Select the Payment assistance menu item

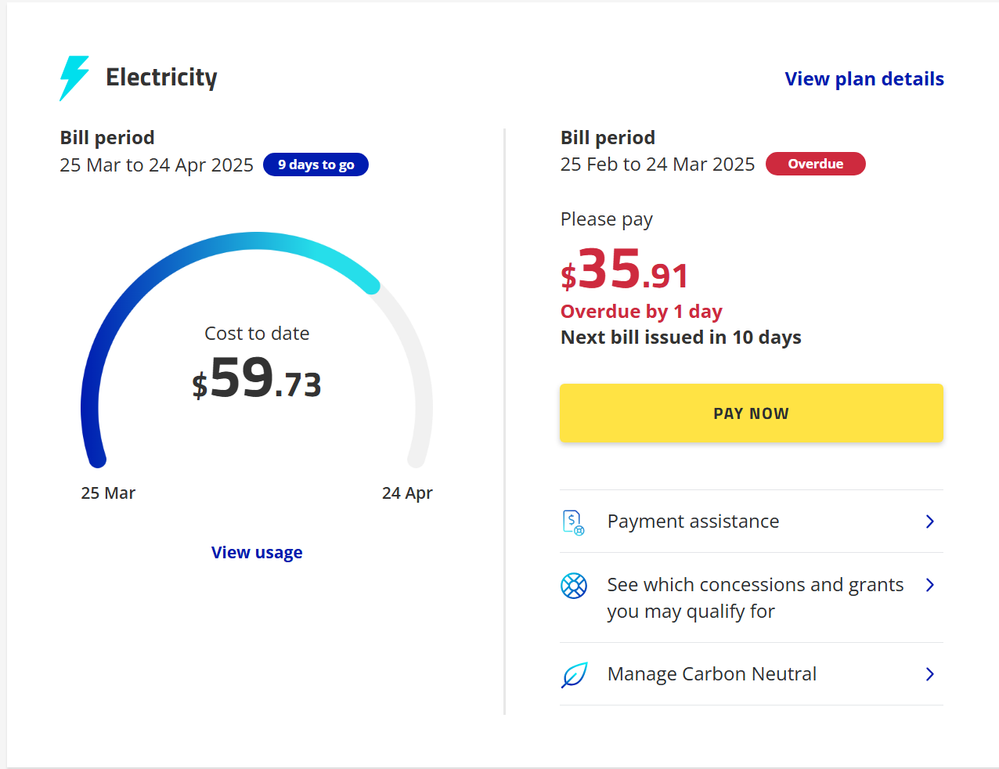693,522
